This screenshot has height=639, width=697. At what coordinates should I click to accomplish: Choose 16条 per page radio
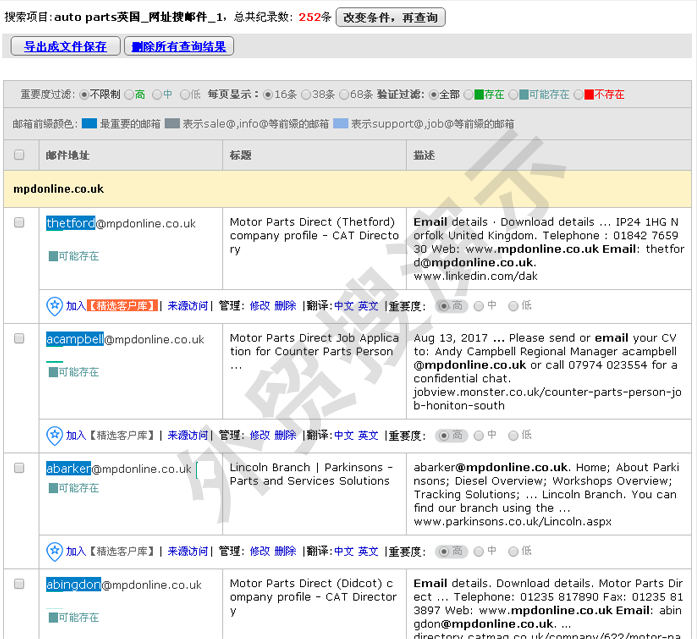pos(268,95)
